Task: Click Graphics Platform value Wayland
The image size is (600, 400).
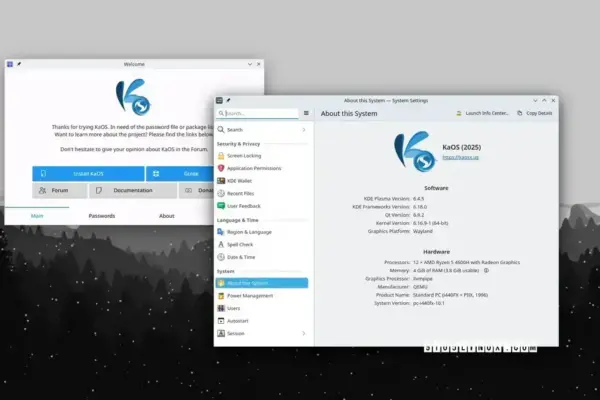Action: [x=423, y=231]
